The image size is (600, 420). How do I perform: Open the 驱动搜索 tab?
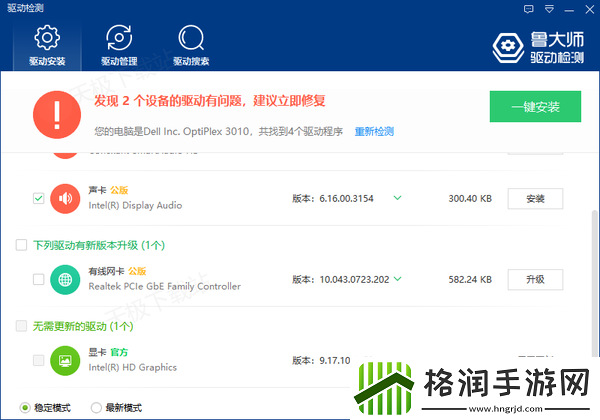pos(191,46)
